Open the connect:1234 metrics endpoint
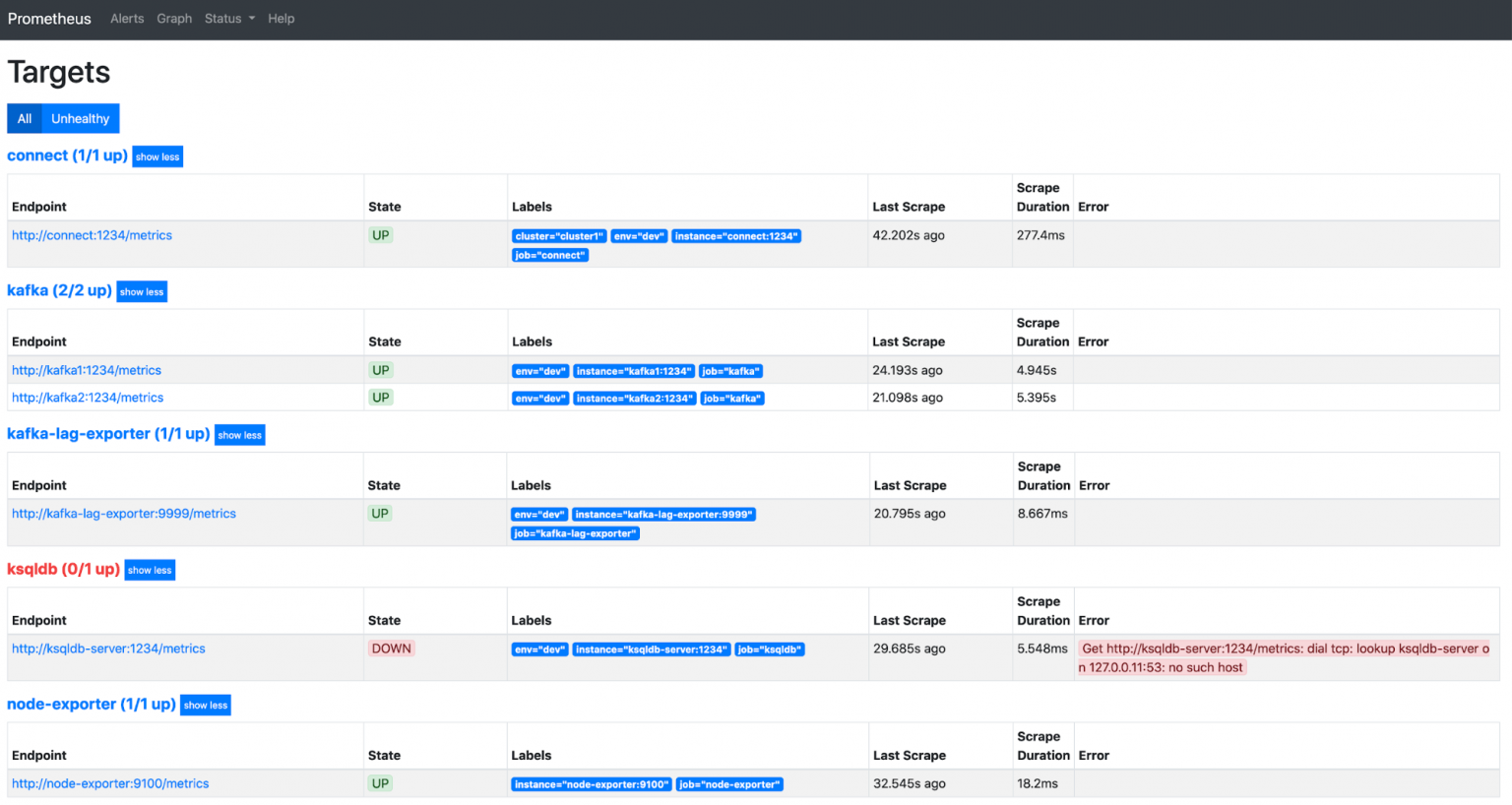 point(92,235)
